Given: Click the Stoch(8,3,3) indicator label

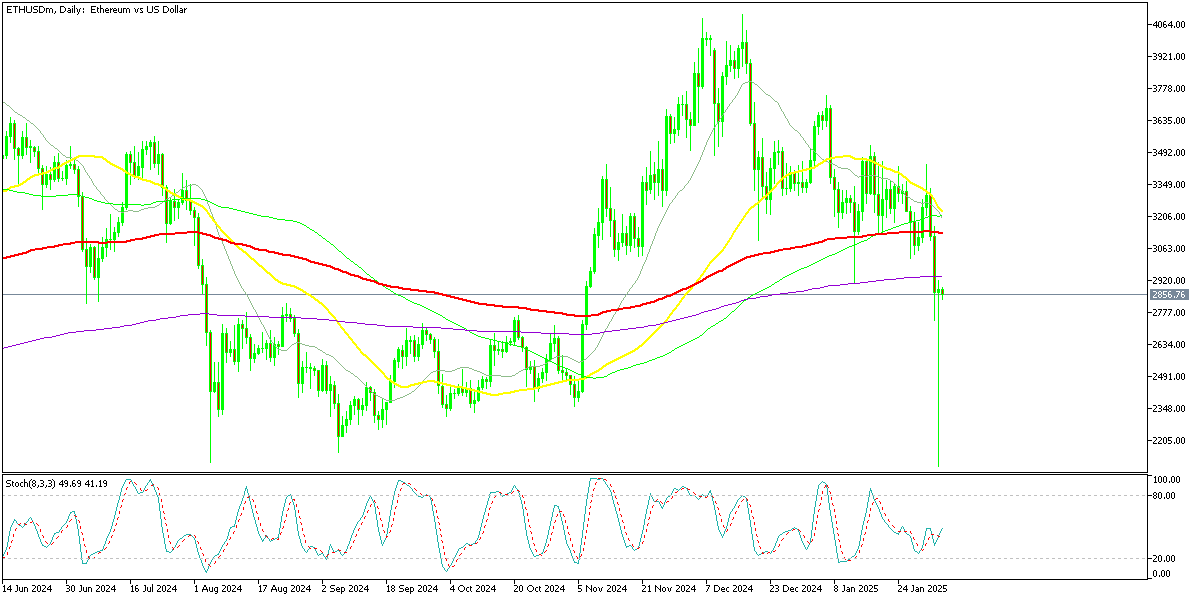Looking at the screenshot, I should [x=57, y=483].
